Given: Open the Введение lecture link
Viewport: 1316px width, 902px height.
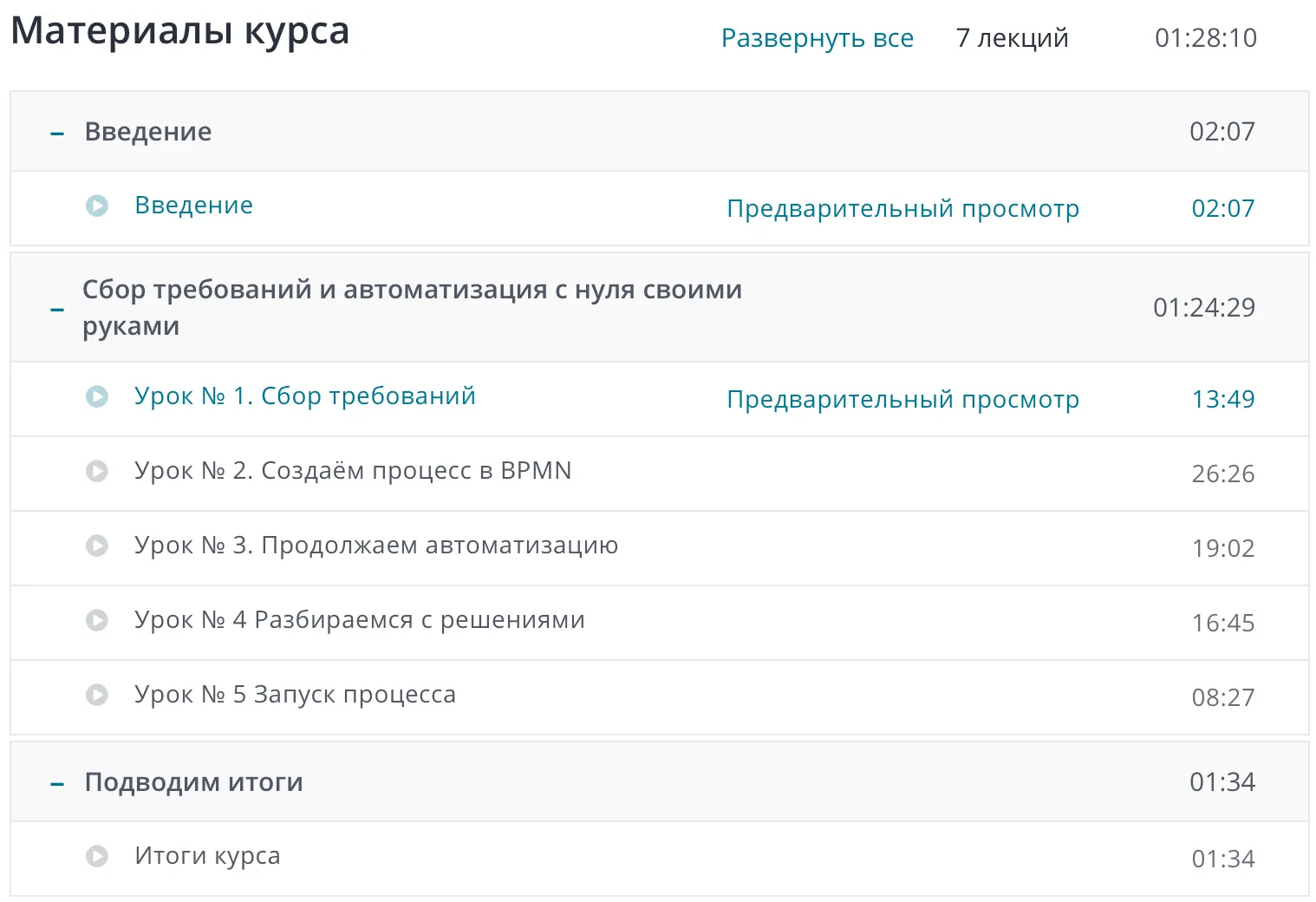Looking at the screenshot, I should coord(193,206).
